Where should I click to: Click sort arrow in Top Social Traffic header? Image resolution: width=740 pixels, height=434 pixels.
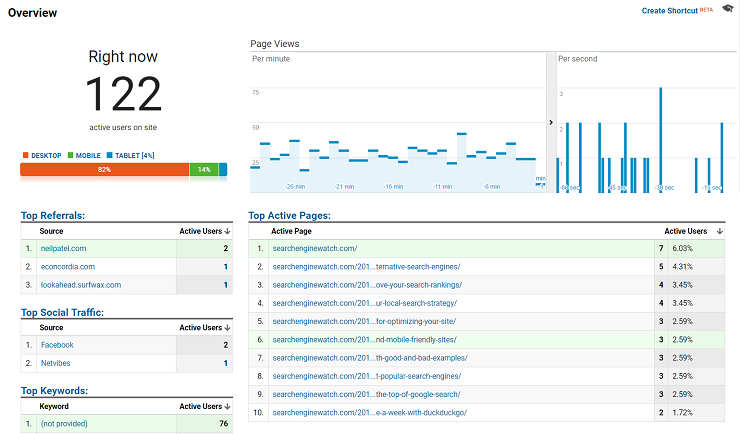pos(228,327)
